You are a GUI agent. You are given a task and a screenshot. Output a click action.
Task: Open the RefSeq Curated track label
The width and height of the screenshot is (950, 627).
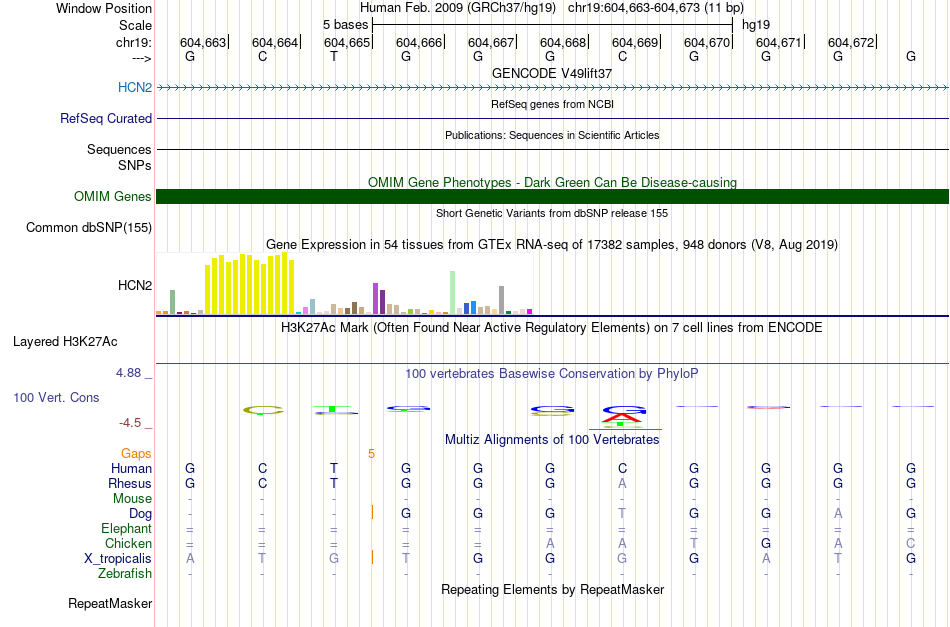(106, 118)
